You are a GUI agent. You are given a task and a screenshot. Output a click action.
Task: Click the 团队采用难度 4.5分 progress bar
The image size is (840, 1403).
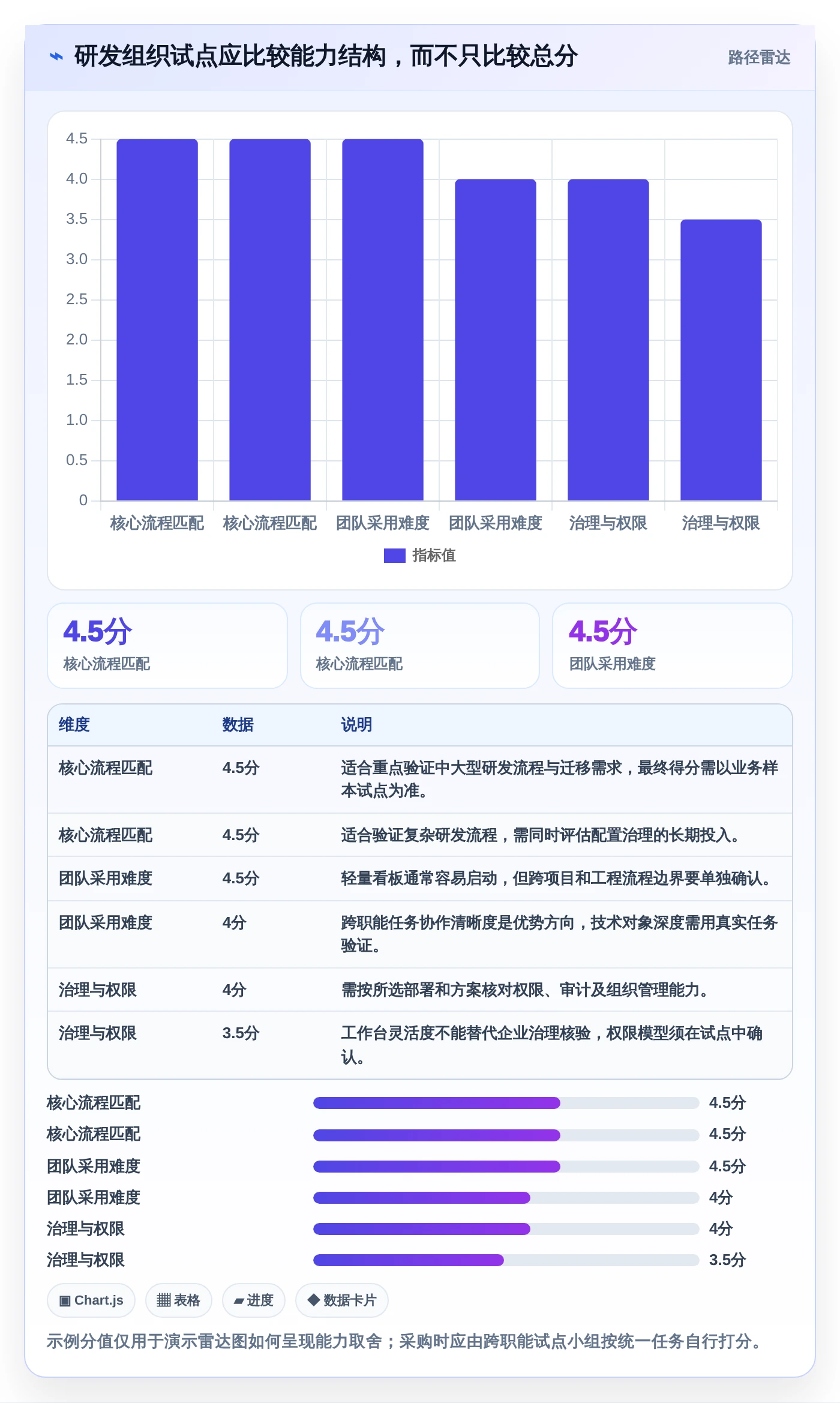[x=506, y=1167]
